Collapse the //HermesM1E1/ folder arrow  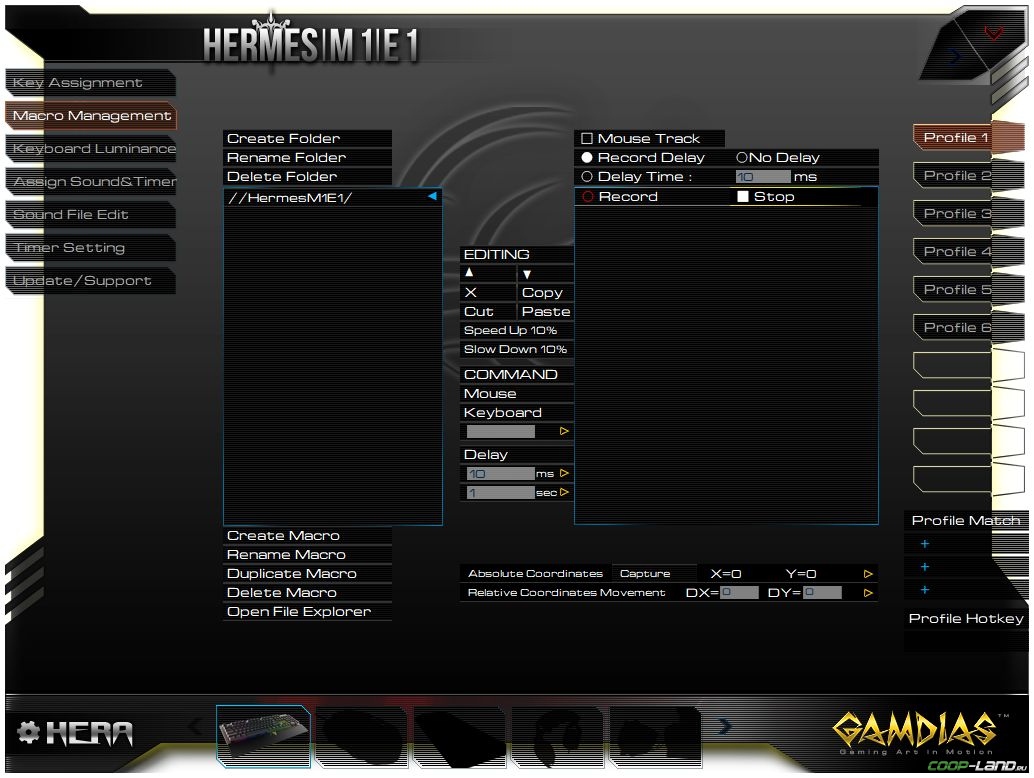432,196
